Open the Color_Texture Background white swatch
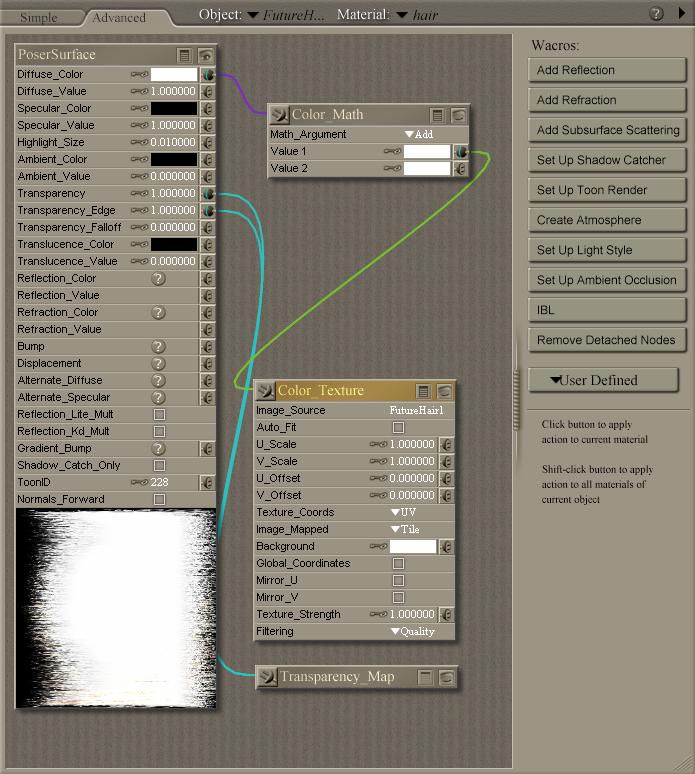Viewport: 695px width, 774px height. tap(413, 546)
